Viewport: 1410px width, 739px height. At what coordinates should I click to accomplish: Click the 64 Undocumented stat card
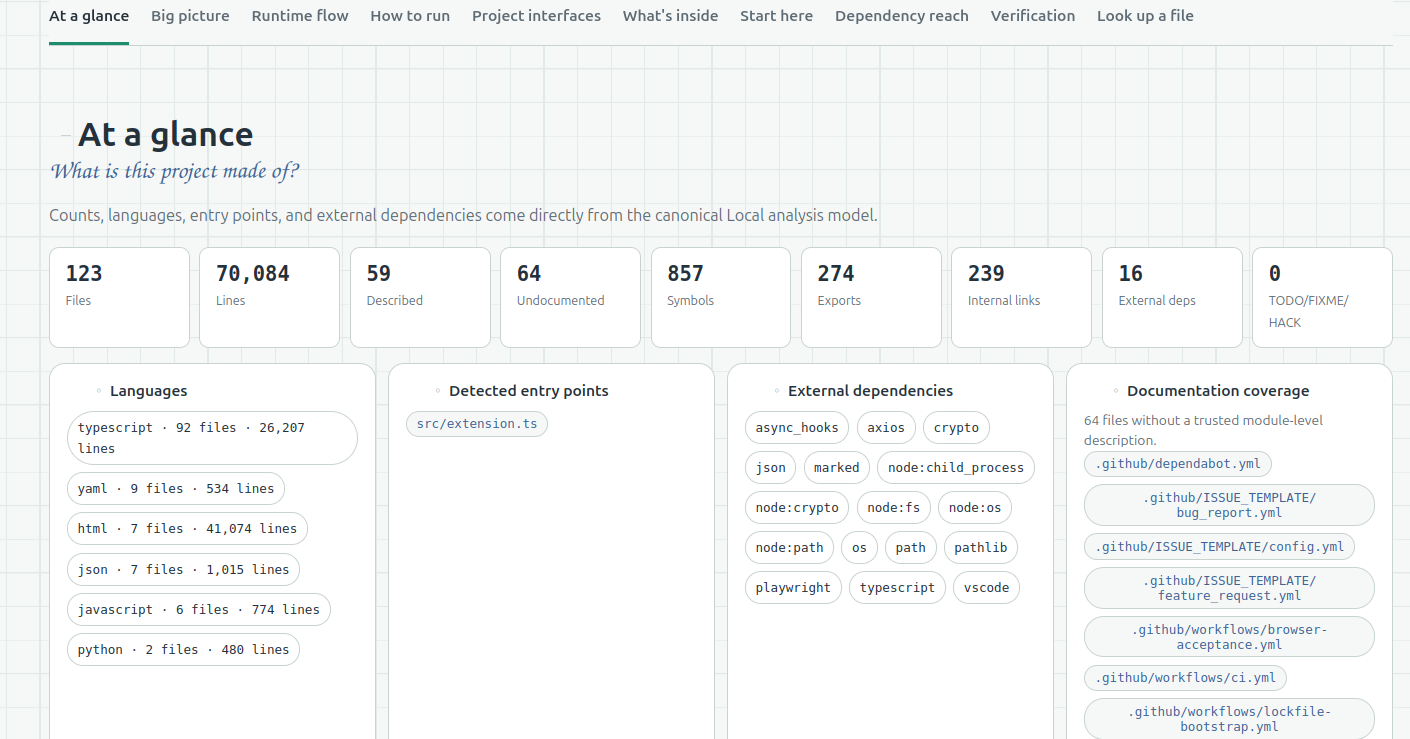pyautogui.click(x=570, y=298)
